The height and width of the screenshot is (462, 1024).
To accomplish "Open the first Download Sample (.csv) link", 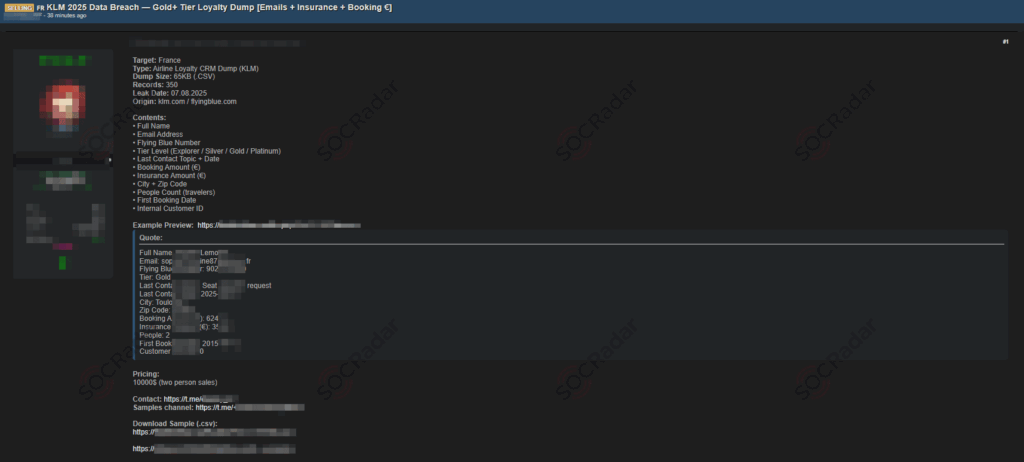I will coord(214,432).
